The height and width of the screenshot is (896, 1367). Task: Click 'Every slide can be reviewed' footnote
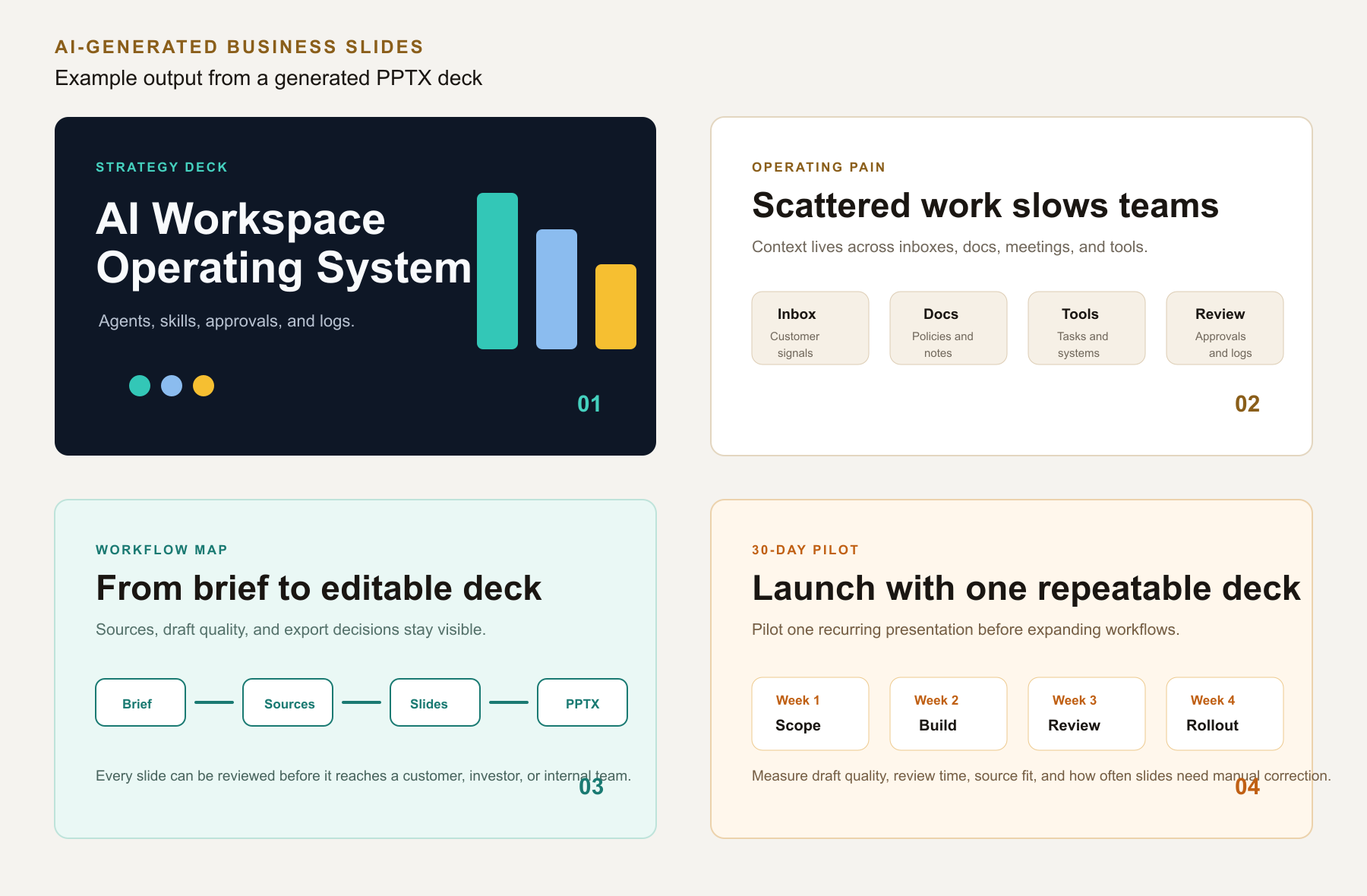coord(363,776)
